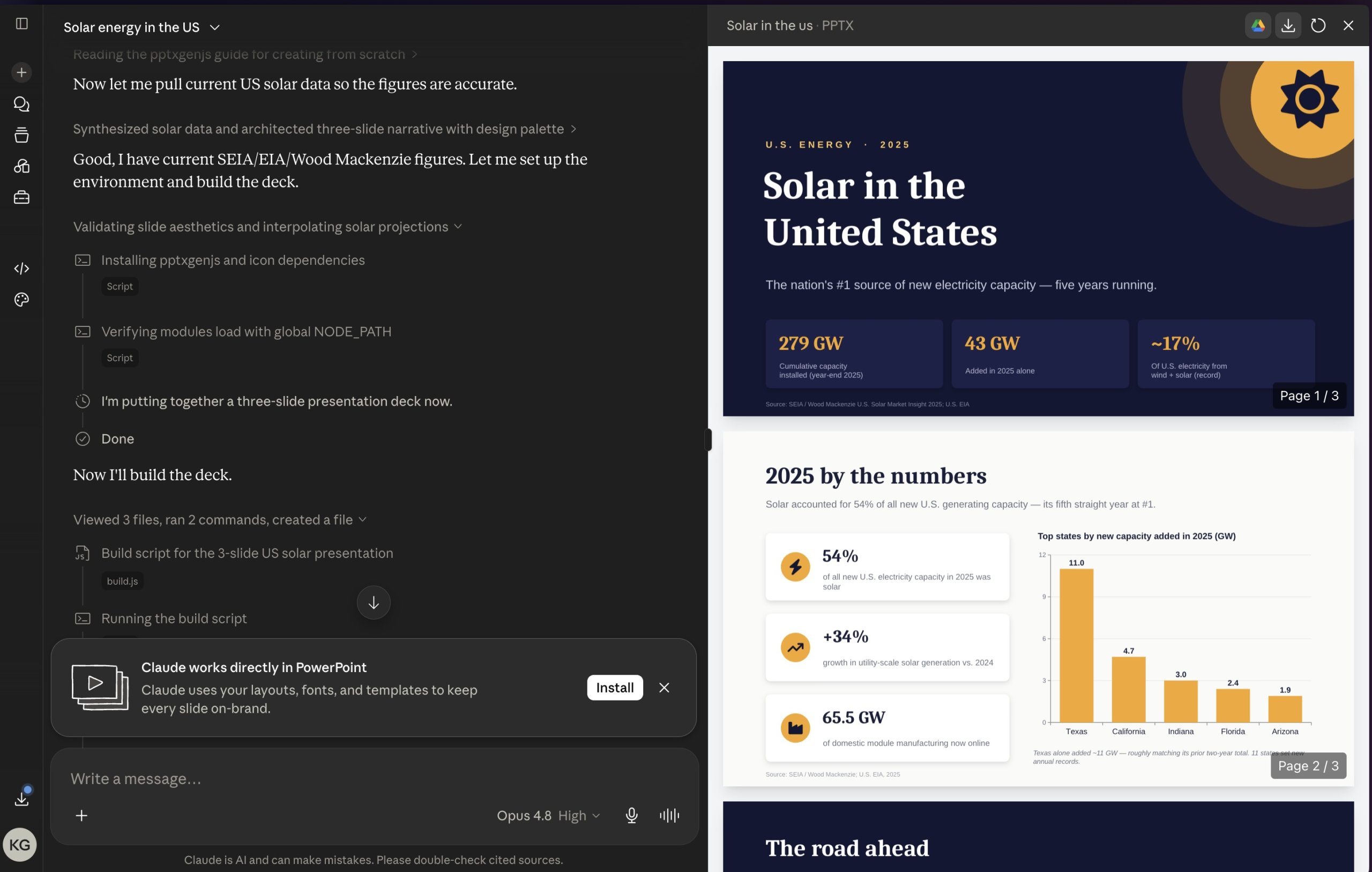Image resolution: width=1372 pixels, height=872 pixels.
Task: Click in the Write a message field
Action: point(374,779)
